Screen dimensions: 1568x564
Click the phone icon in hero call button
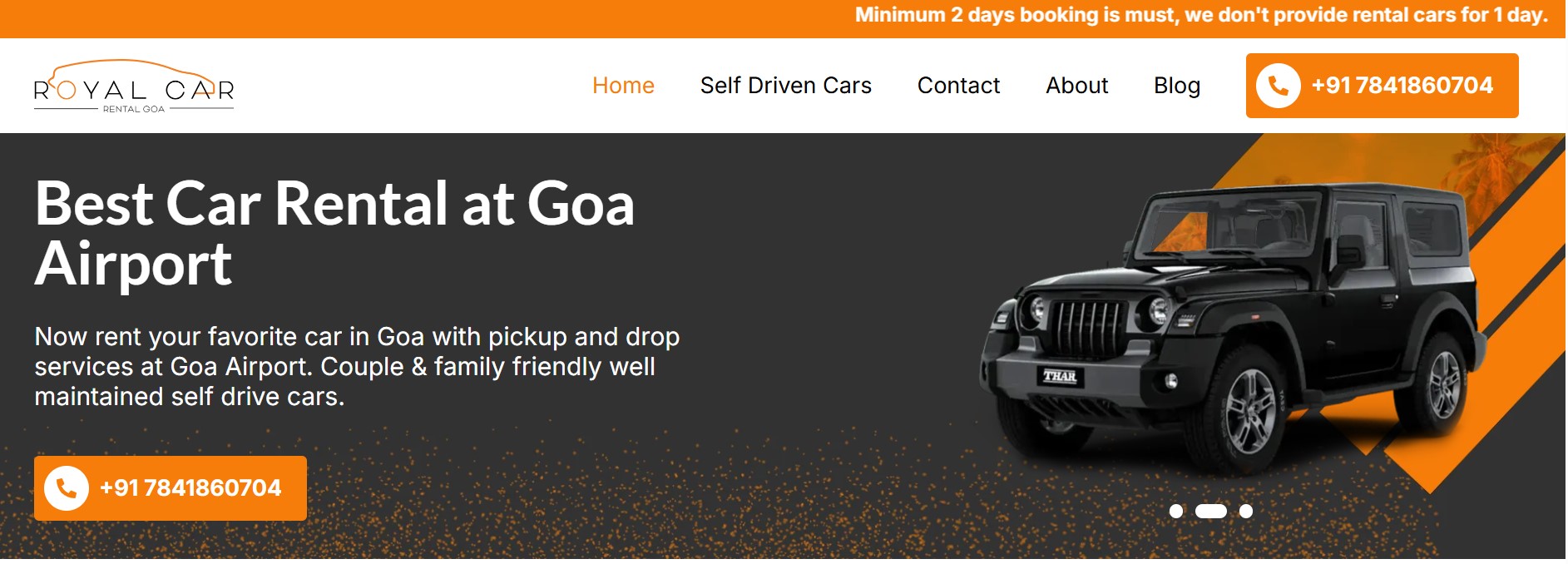pyautogui.click(x=67, y=488)
